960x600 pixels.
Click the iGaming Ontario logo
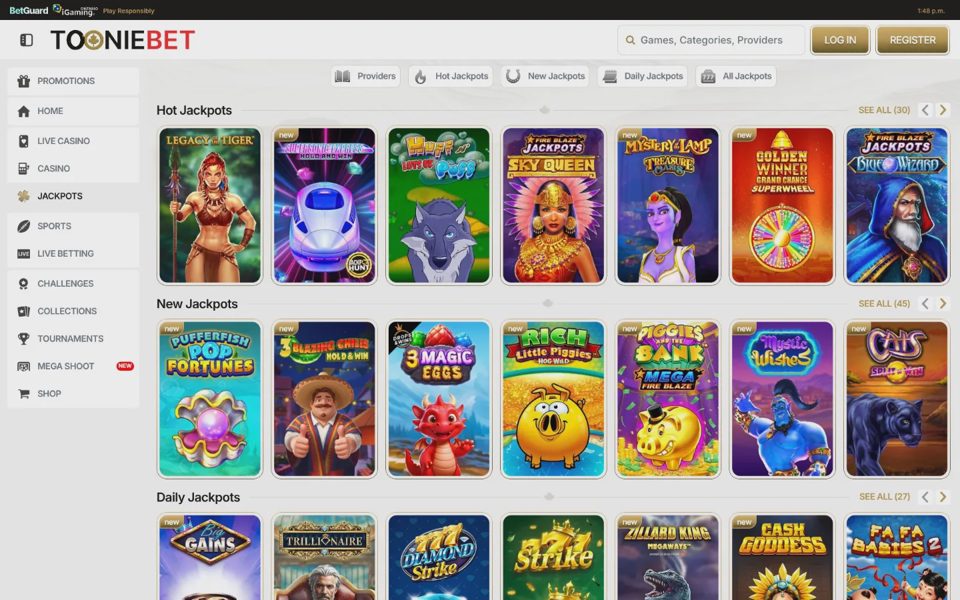75,10
